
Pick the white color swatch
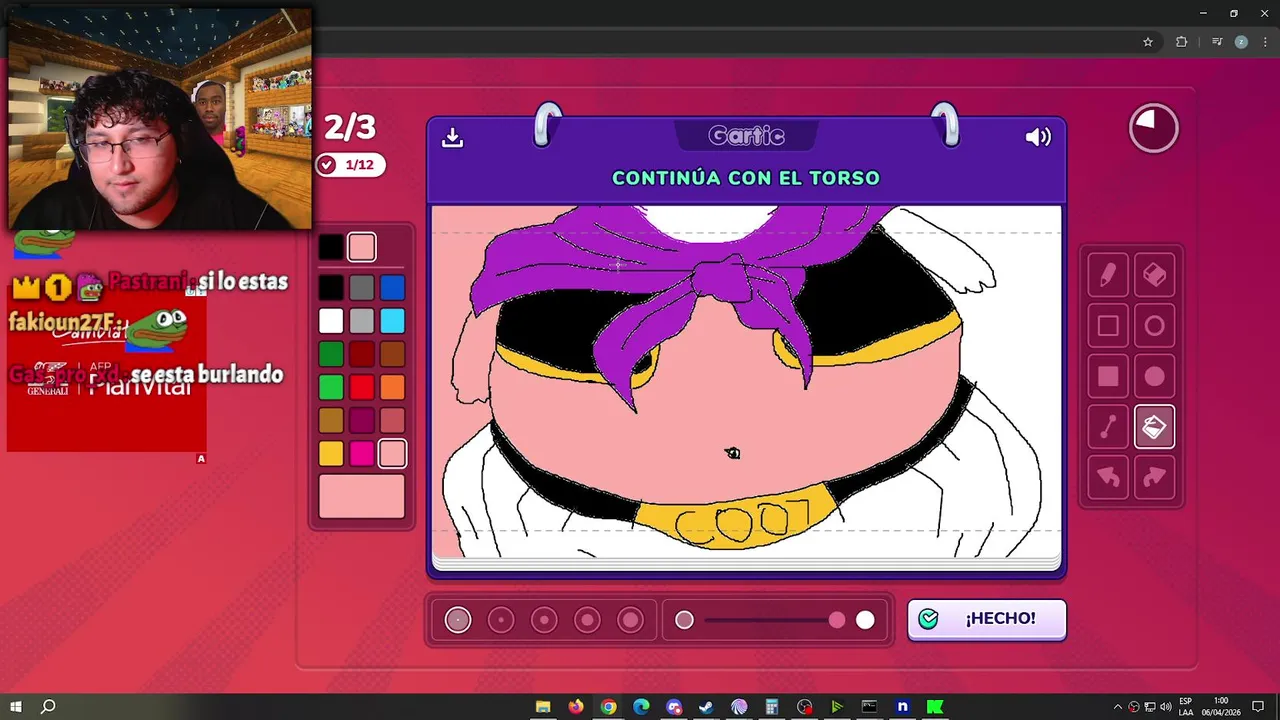point(331,321)
